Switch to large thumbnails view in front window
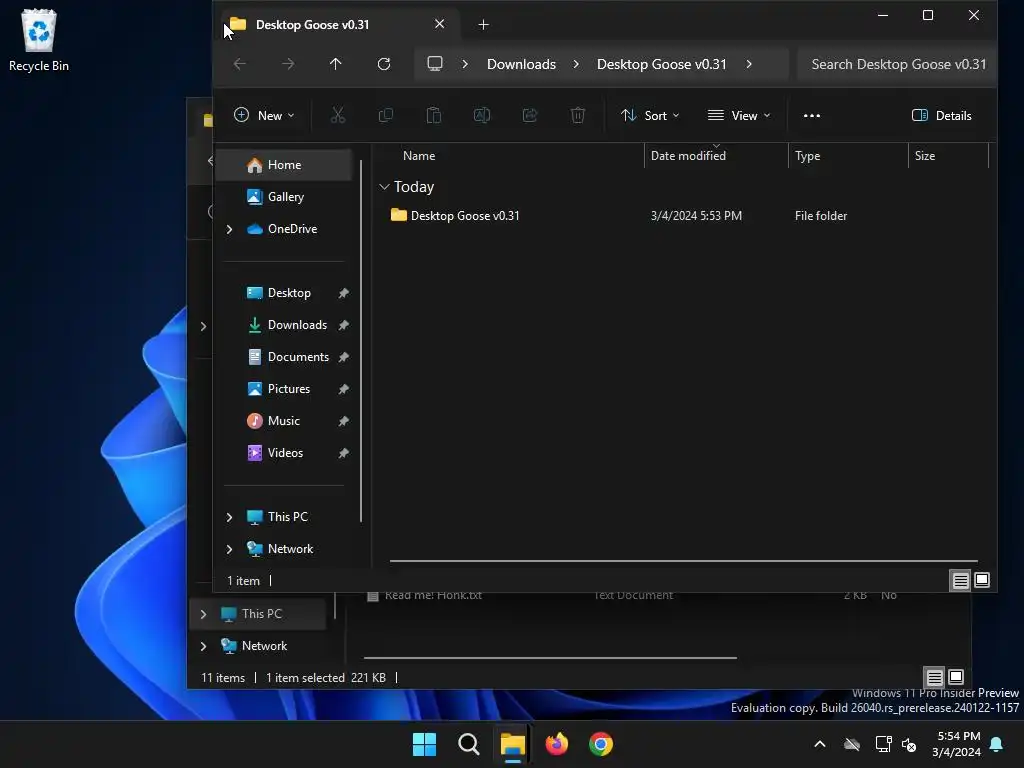The width and height of the screenshot is (1024, 768). [982, 580]
